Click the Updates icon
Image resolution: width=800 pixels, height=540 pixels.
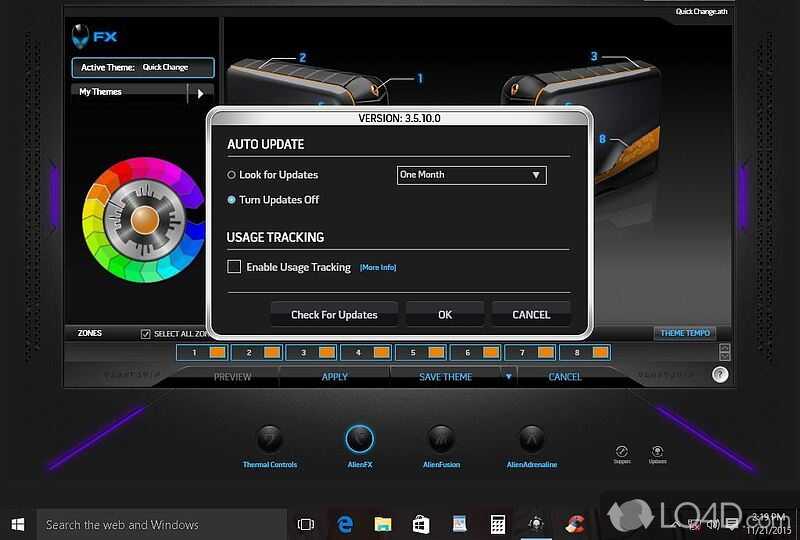[657, 452]
